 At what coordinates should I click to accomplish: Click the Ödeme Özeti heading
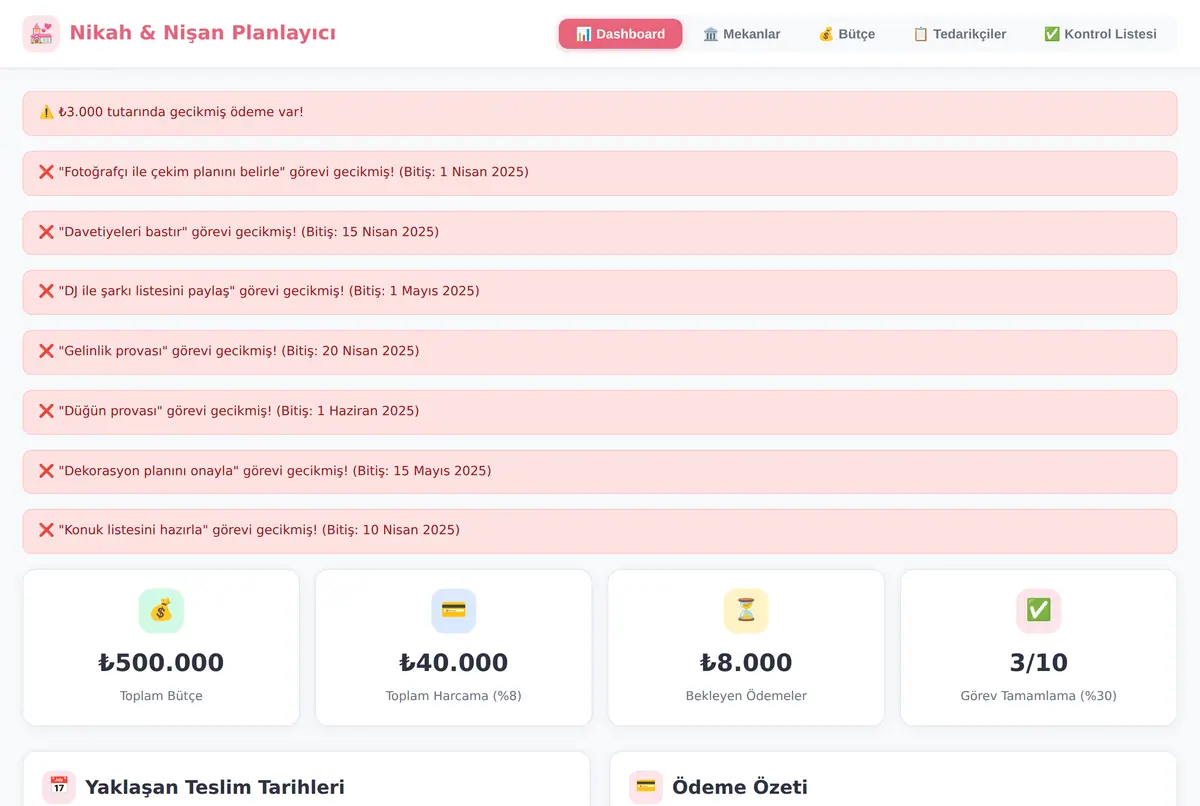tap(740, 787)
